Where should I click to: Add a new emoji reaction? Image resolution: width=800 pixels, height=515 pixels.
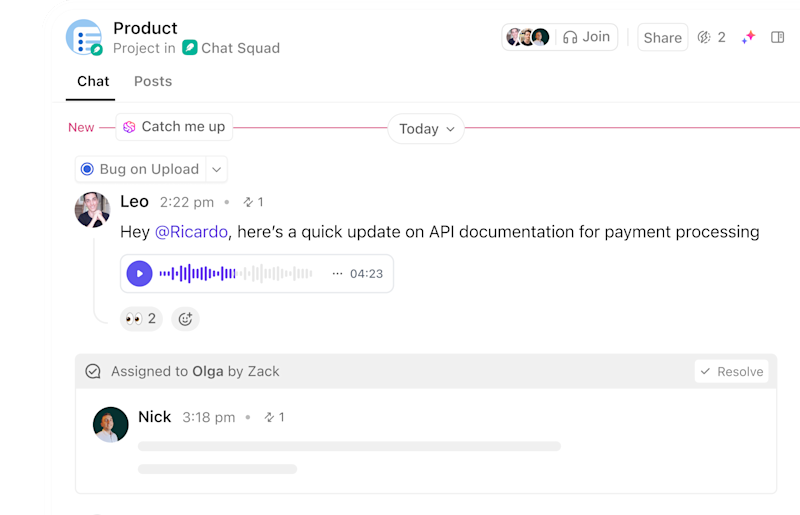pyautogui.click(x=185, y=319)
